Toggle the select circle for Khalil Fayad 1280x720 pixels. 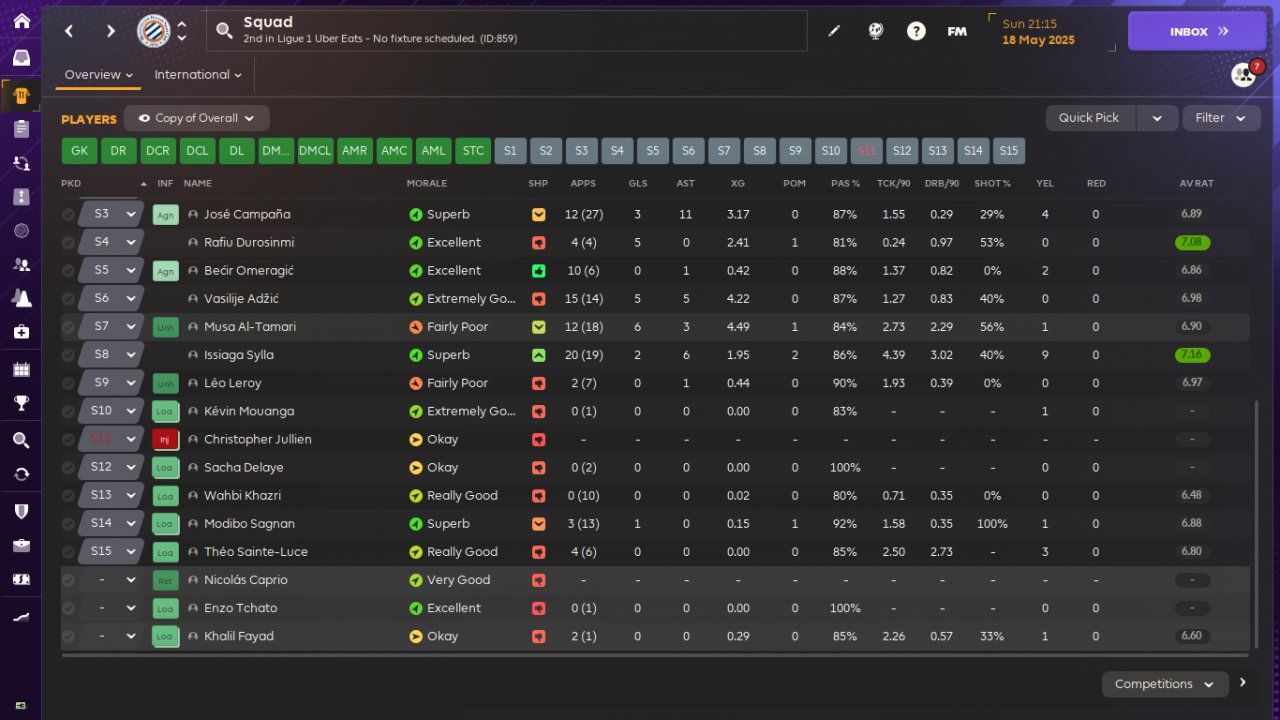pos(68,636)
